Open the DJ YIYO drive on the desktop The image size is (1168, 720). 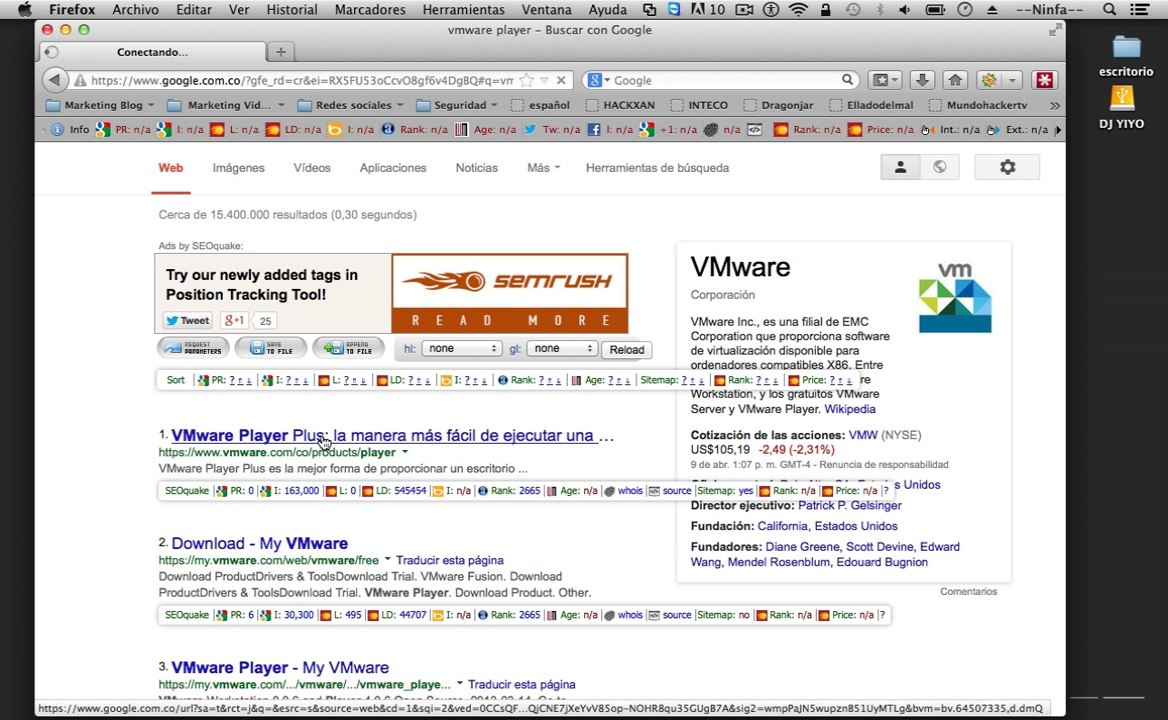(1122, 107)
